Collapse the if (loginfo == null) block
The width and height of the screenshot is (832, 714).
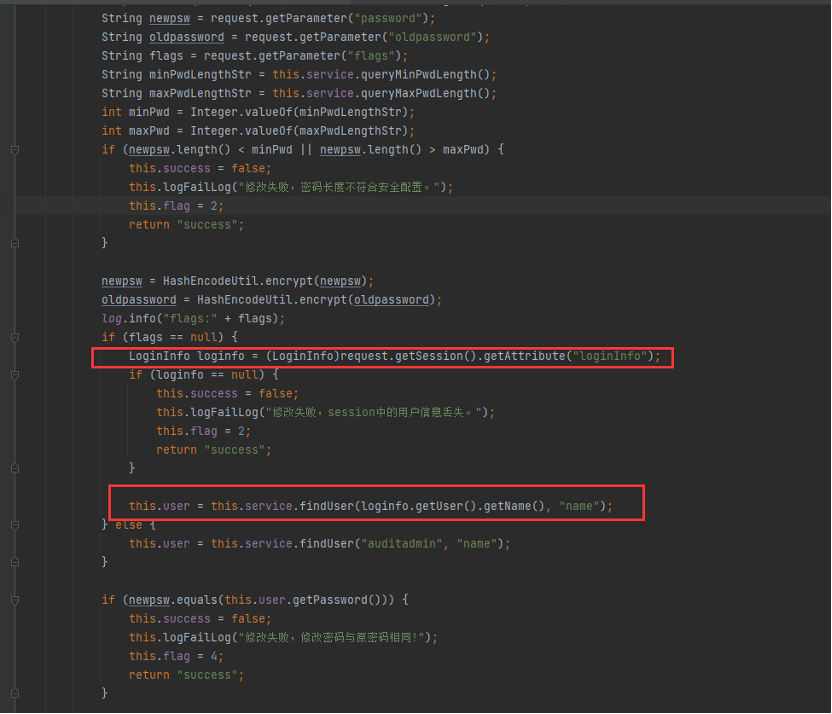pyautogui.click(x=15, y=375)
